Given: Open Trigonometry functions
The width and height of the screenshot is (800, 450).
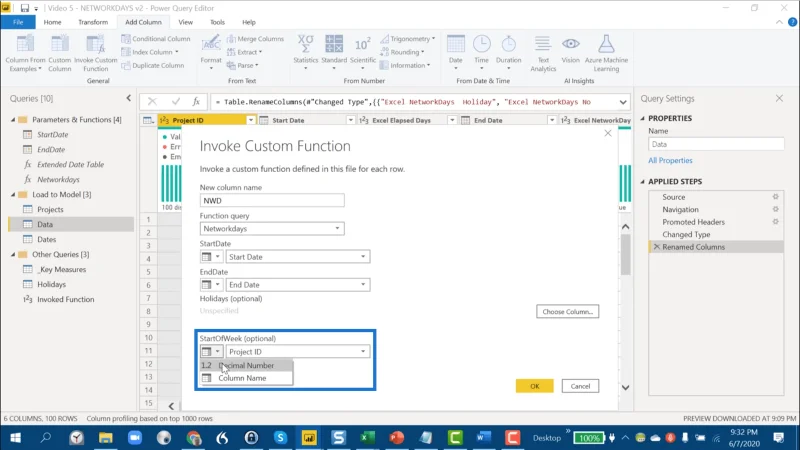Looking at the screenshot, I should (408, 39).
